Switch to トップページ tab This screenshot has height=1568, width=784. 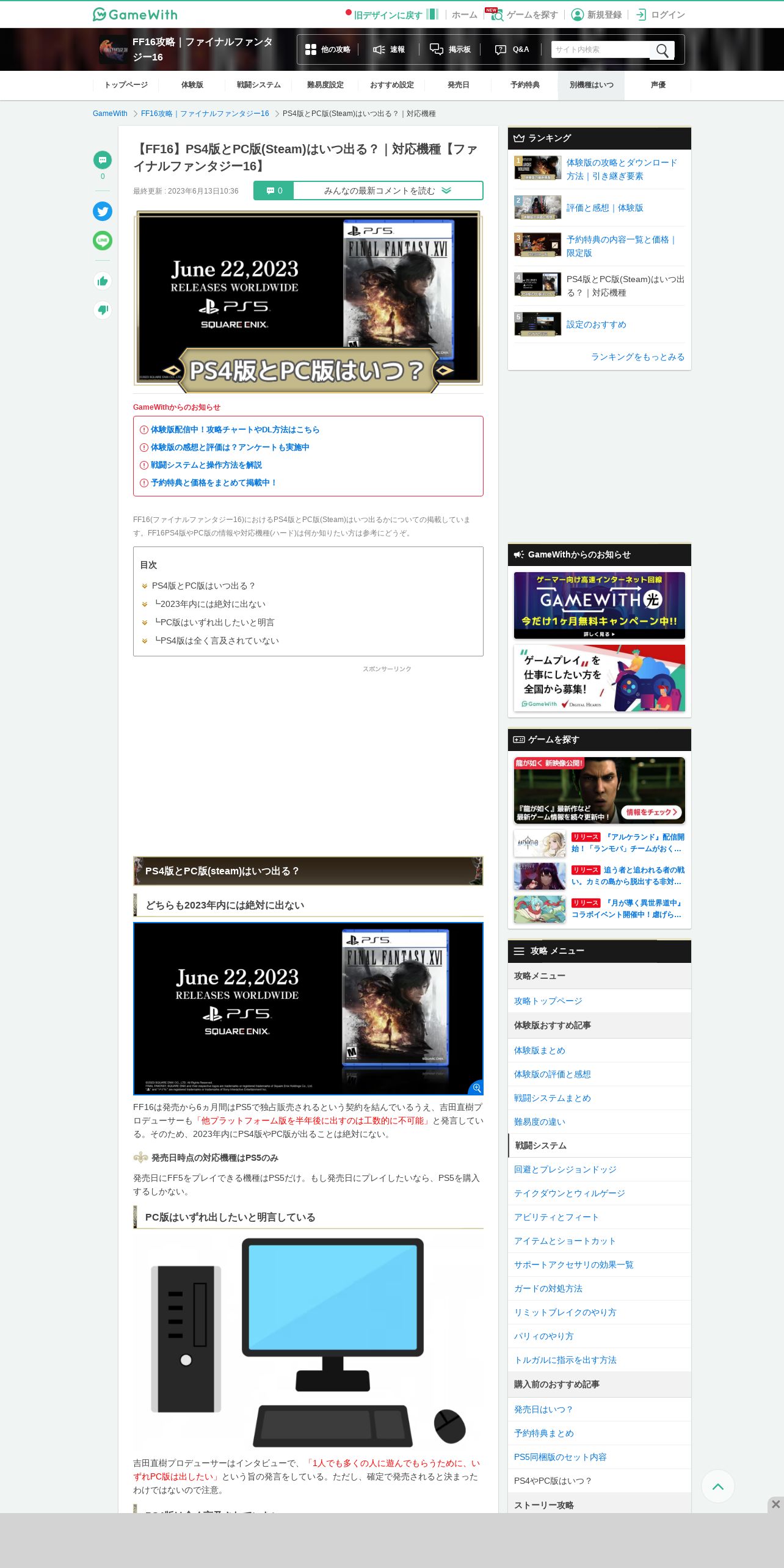126,85
